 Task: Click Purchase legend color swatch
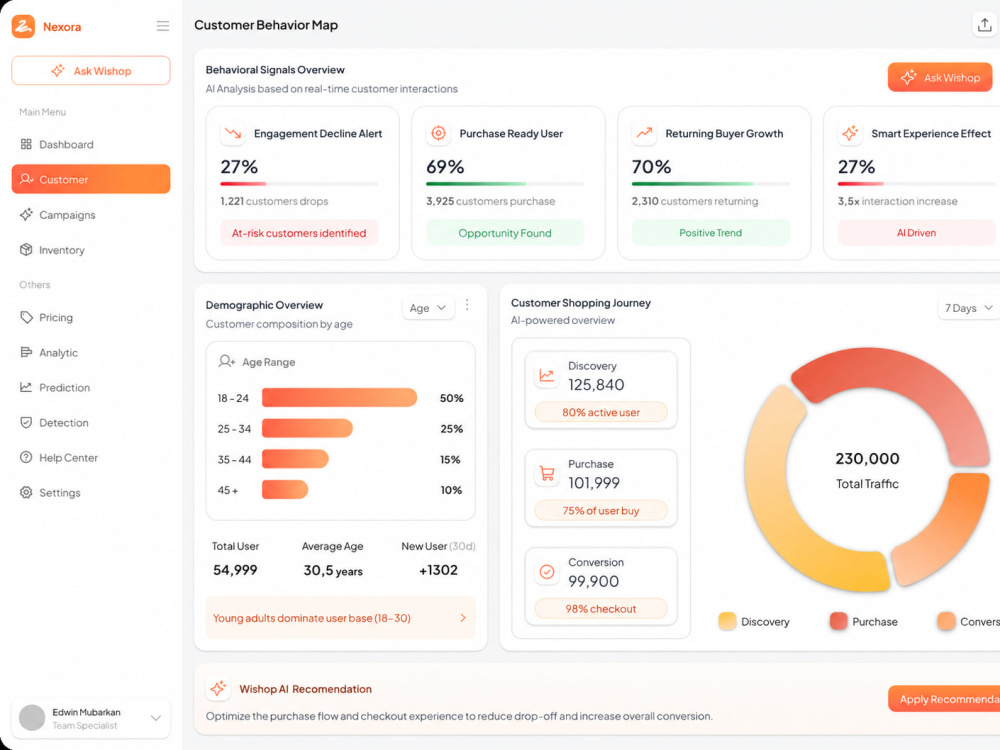(839, 621)
